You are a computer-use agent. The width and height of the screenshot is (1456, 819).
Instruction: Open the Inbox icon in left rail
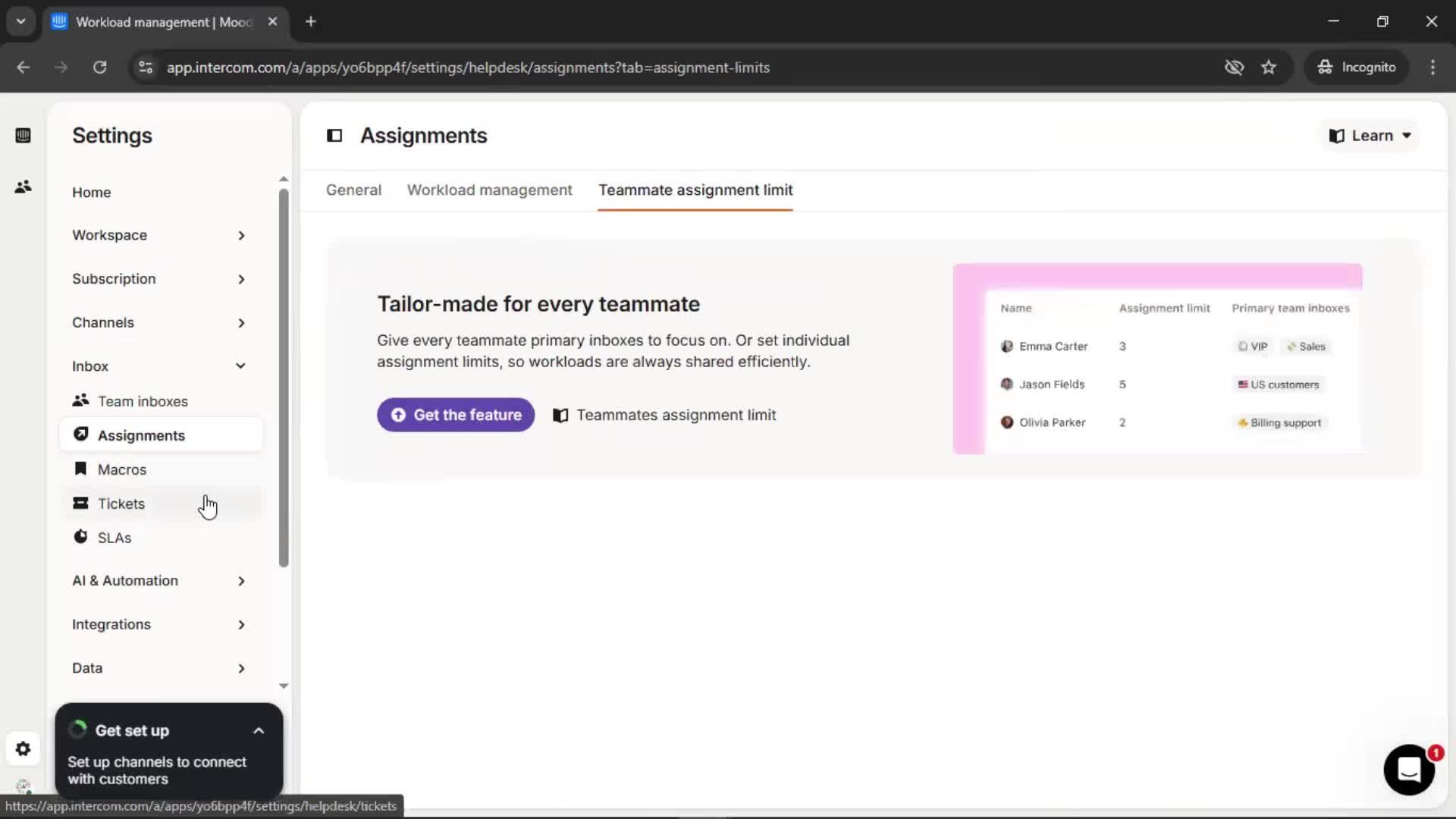pos(23,136)
